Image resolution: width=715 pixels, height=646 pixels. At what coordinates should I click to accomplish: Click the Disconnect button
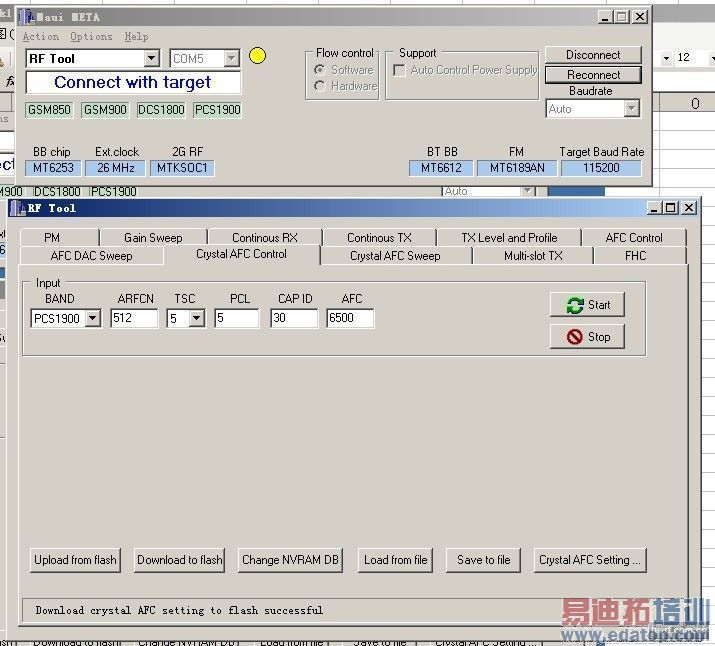593,55
